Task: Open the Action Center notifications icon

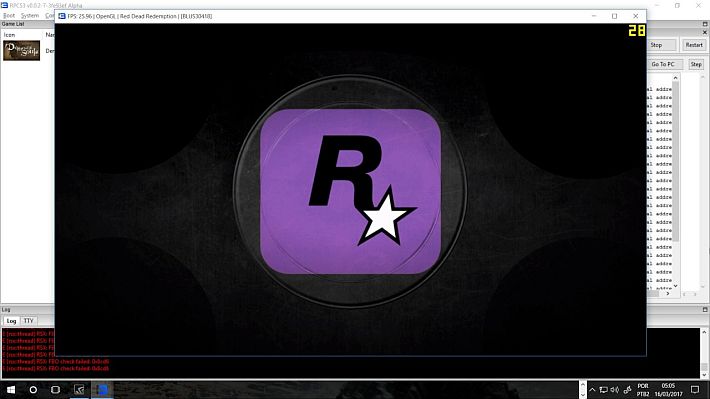Action: click(695, 389)
